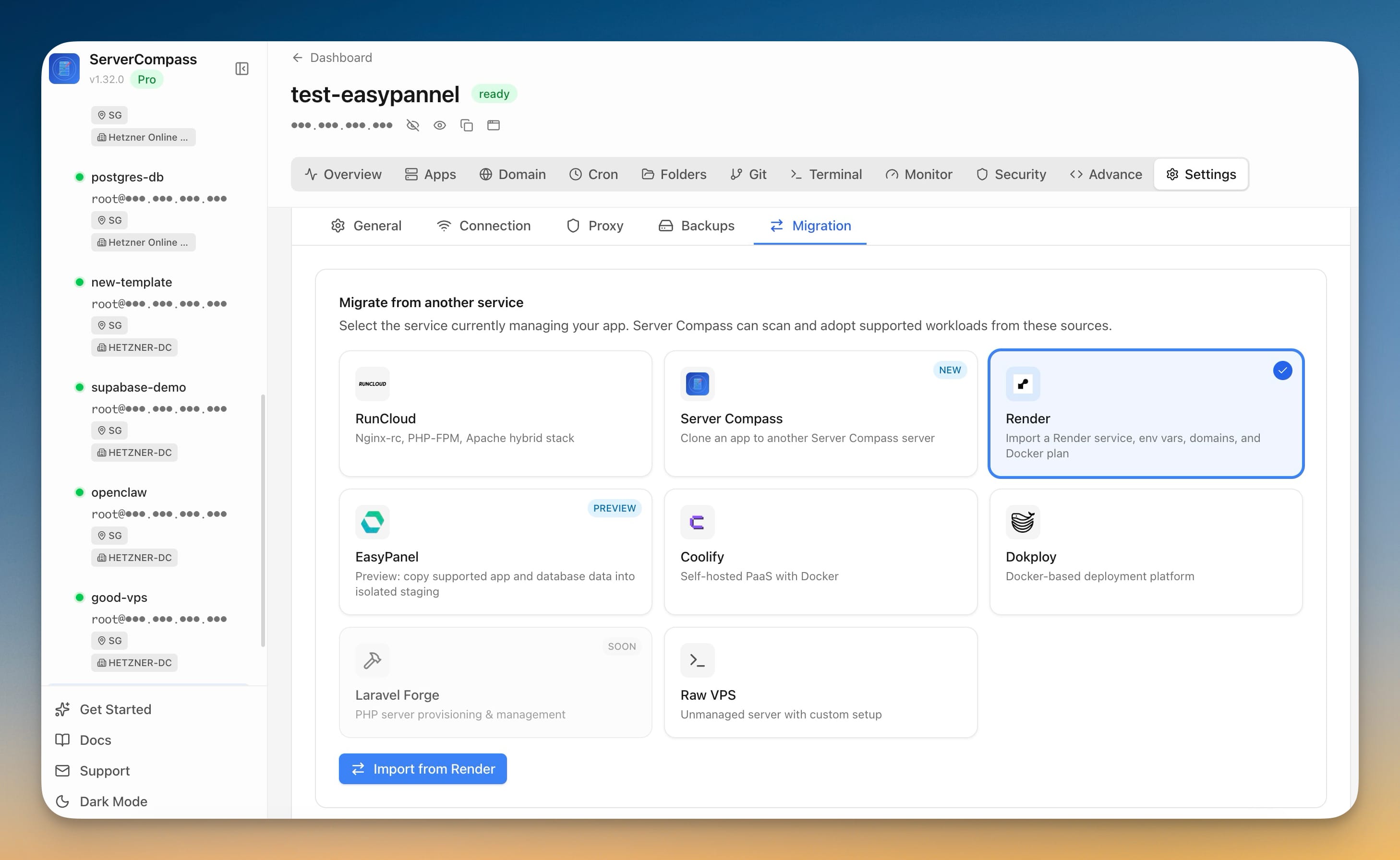Open the Advance tab
Image resolution: width=1400 pixels, height=860 pixels.
pos(1105,174)
